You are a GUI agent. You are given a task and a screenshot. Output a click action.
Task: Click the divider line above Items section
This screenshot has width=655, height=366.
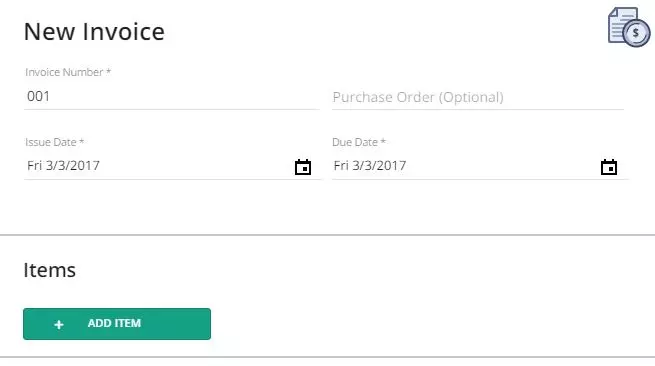click(328, 235)
